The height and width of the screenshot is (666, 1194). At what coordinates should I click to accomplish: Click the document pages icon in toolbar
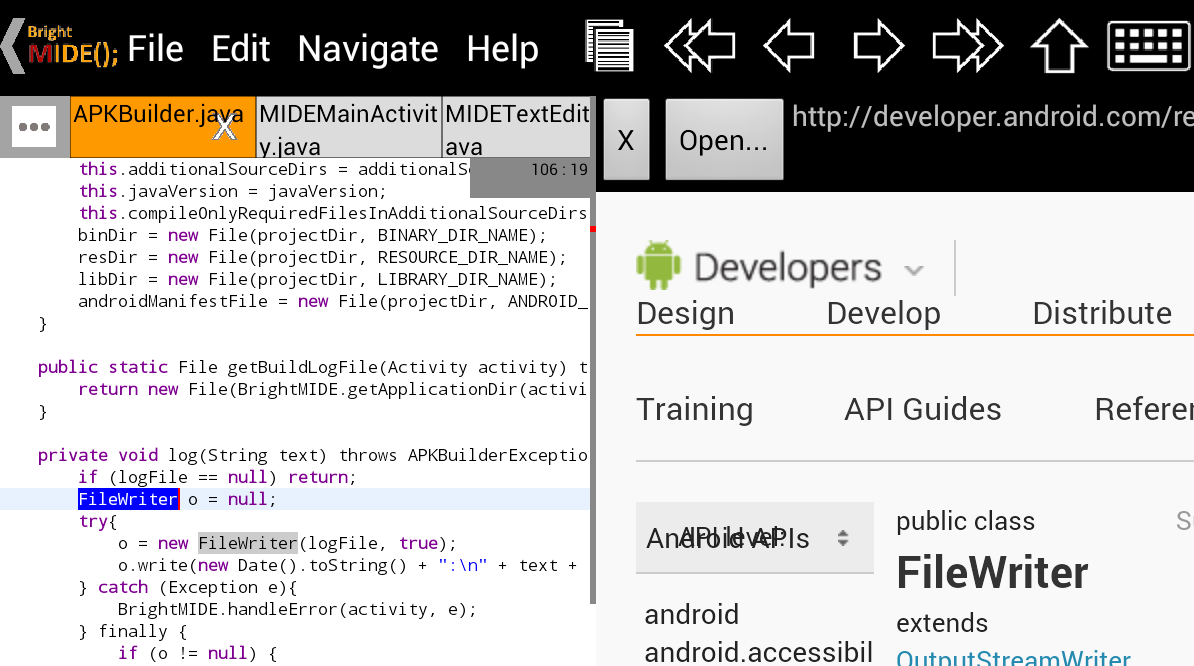(610, 46)
